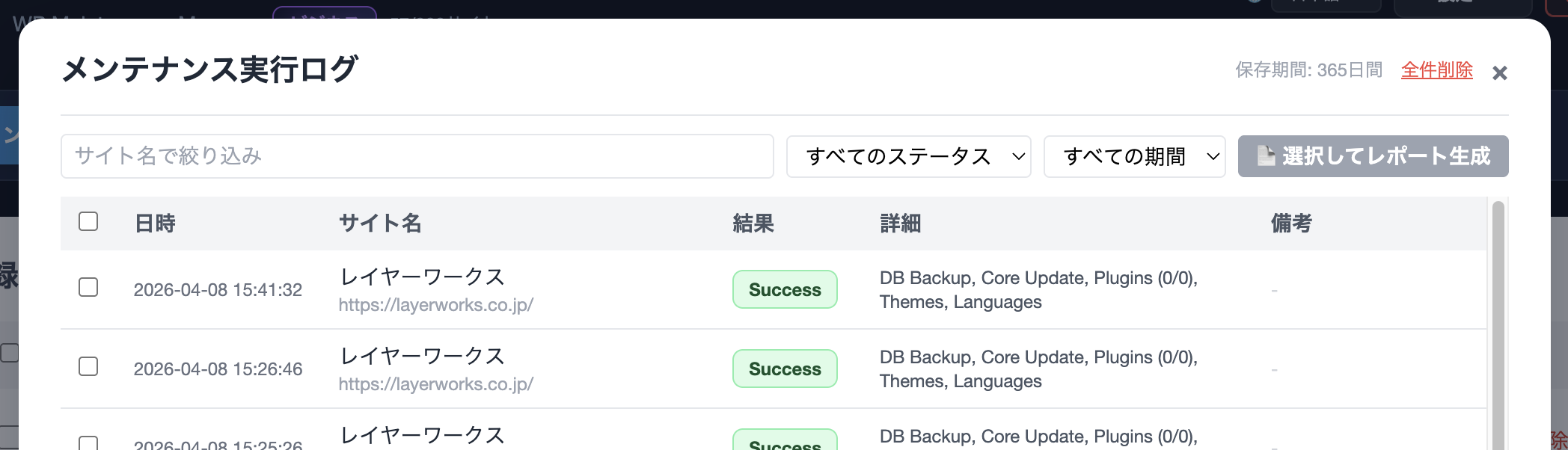Click the × icon to close the log modal
This screenshot has height=450, width=1568.
click(1499, 73)
